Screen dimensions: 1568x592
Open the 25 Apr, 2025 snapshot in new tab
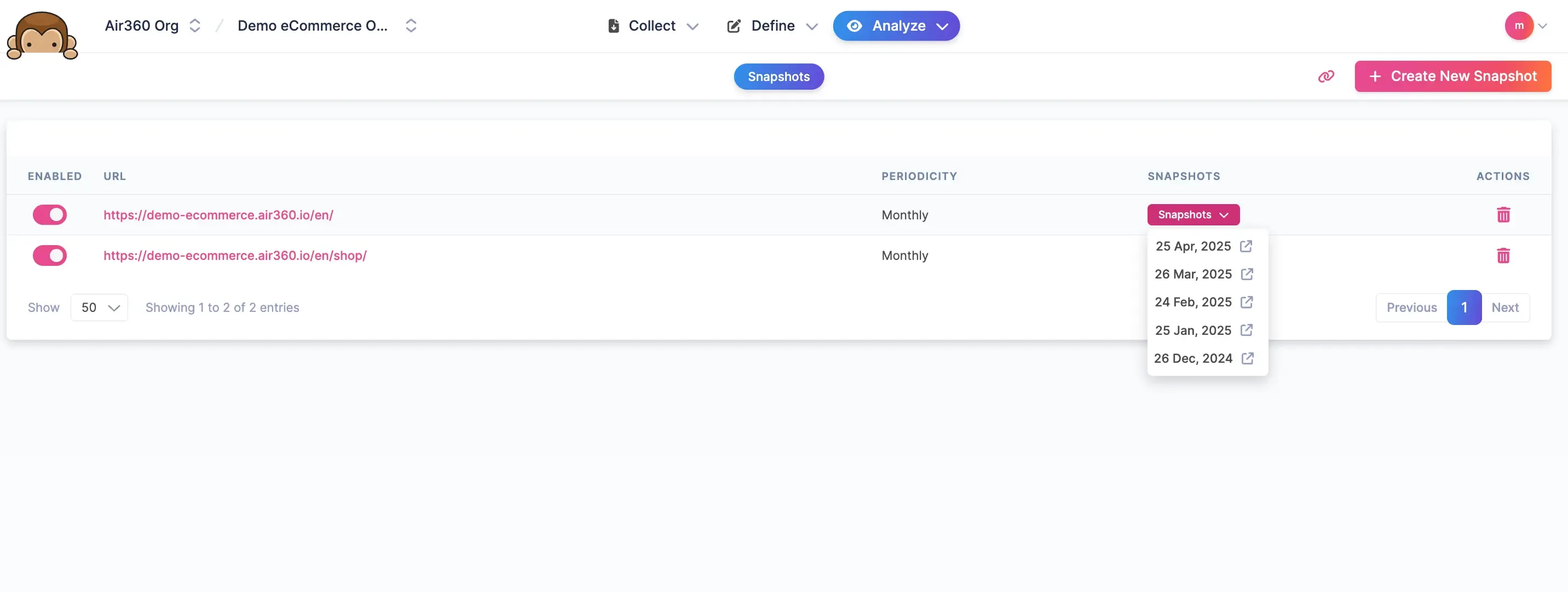click(1247, 246)
